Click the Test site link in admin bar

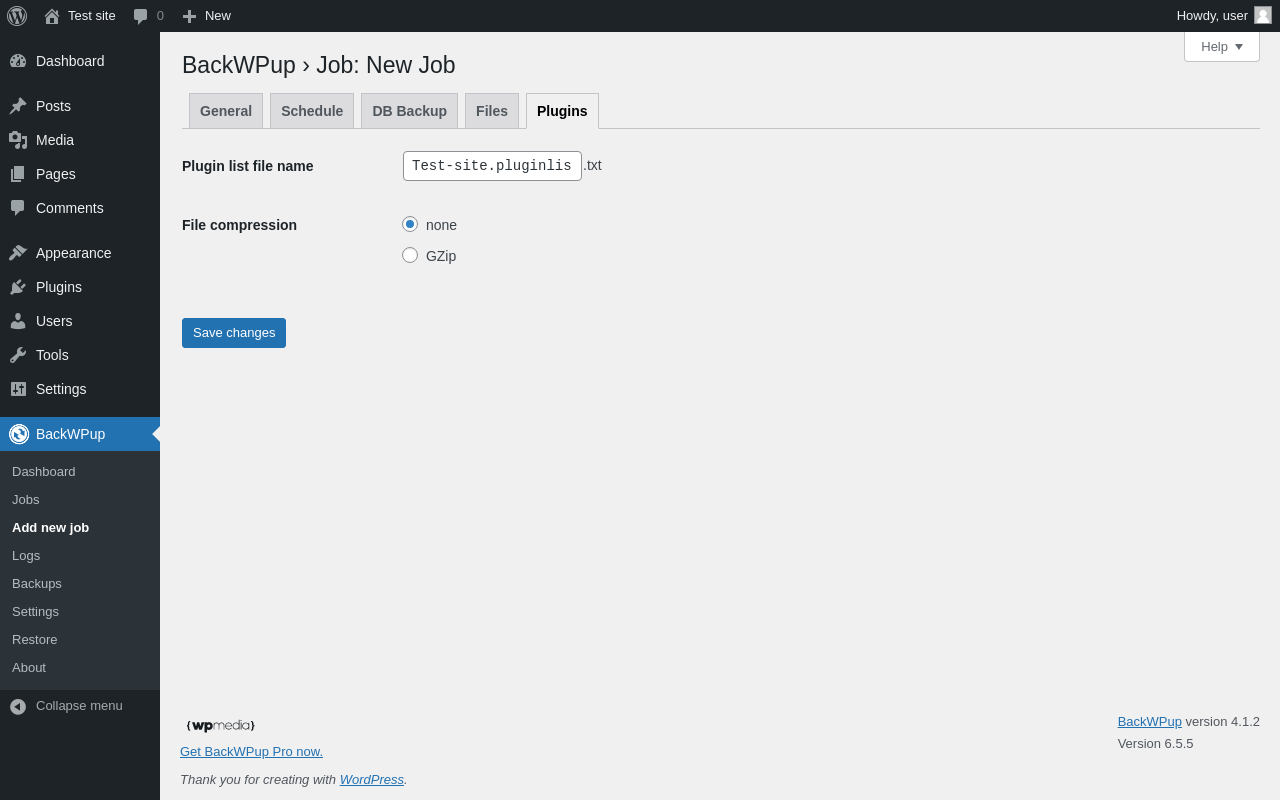click(x=92, y=16)
